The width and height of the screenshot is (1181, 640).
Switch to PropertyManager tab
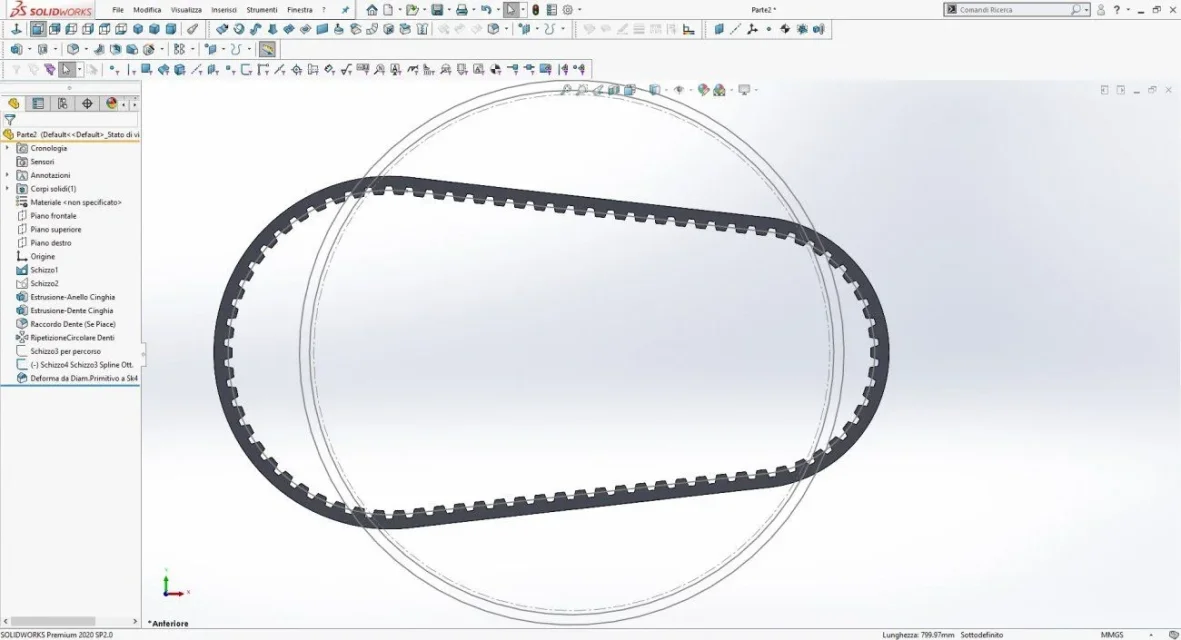point(38,103)
